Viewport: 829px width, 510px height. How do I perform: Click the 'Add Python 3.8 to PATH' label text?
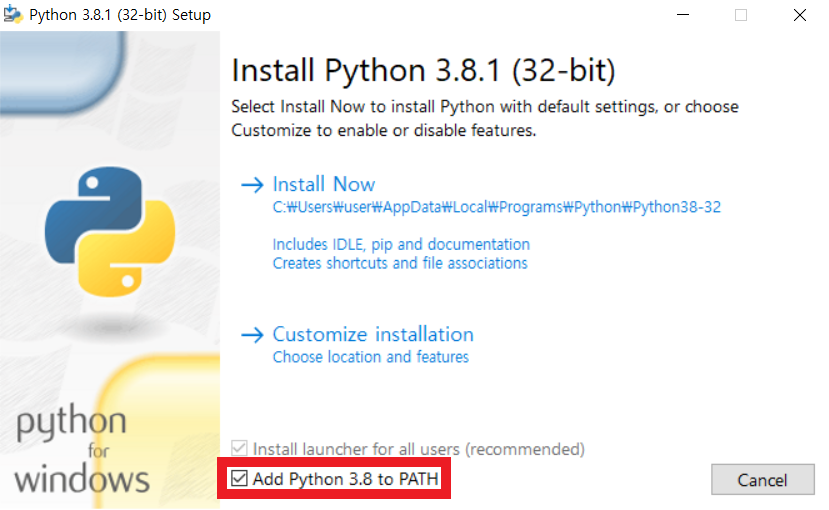click(x=346, y=479)
